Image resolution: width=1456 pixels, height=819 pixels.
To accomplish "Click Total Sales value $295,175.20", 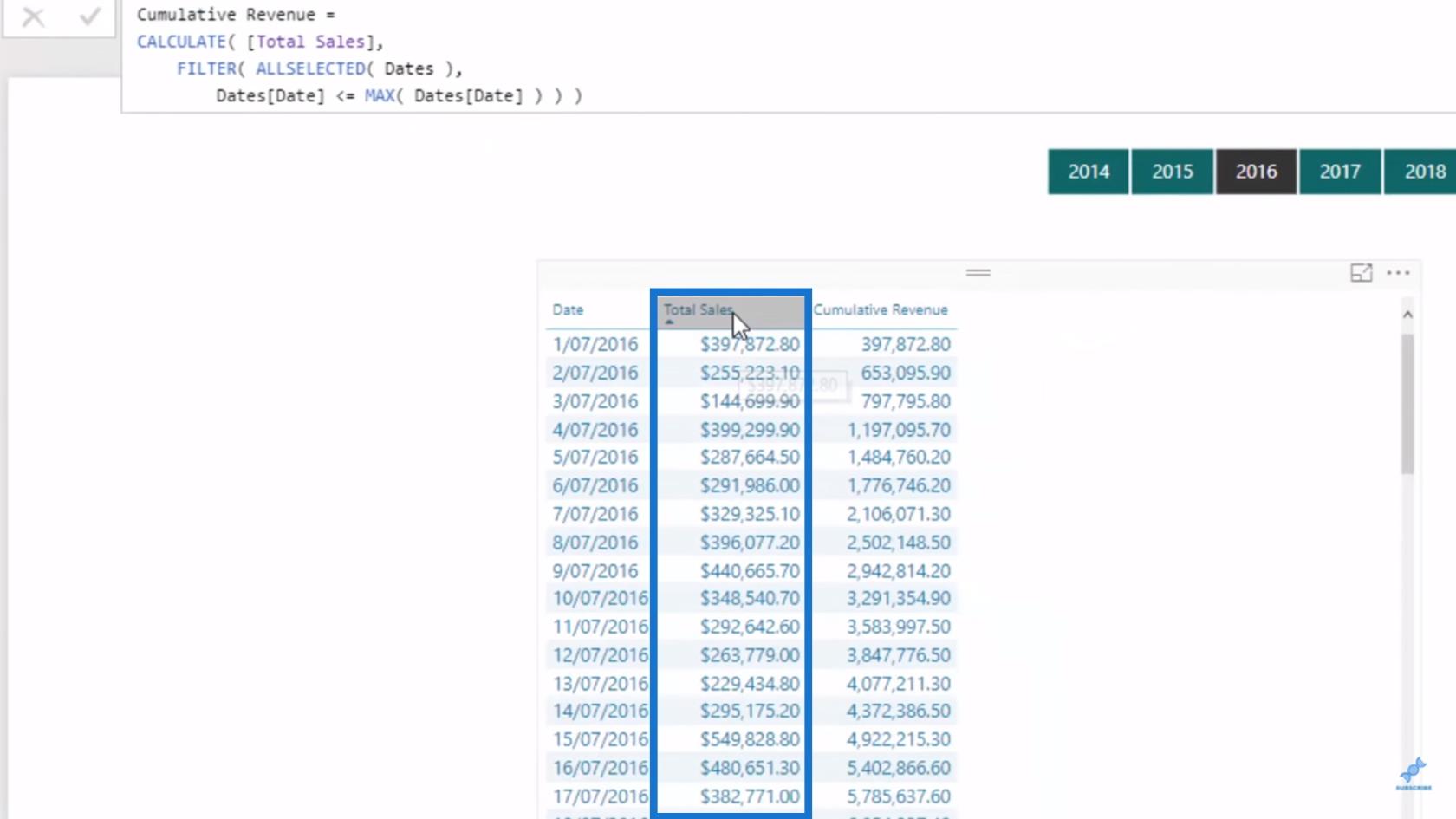I will coord(750,711).
